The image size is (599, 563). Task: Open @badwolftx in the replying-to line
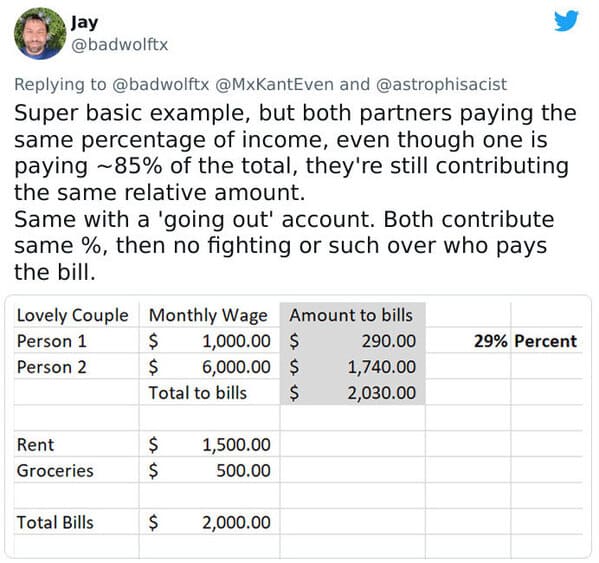pos(160,84)
